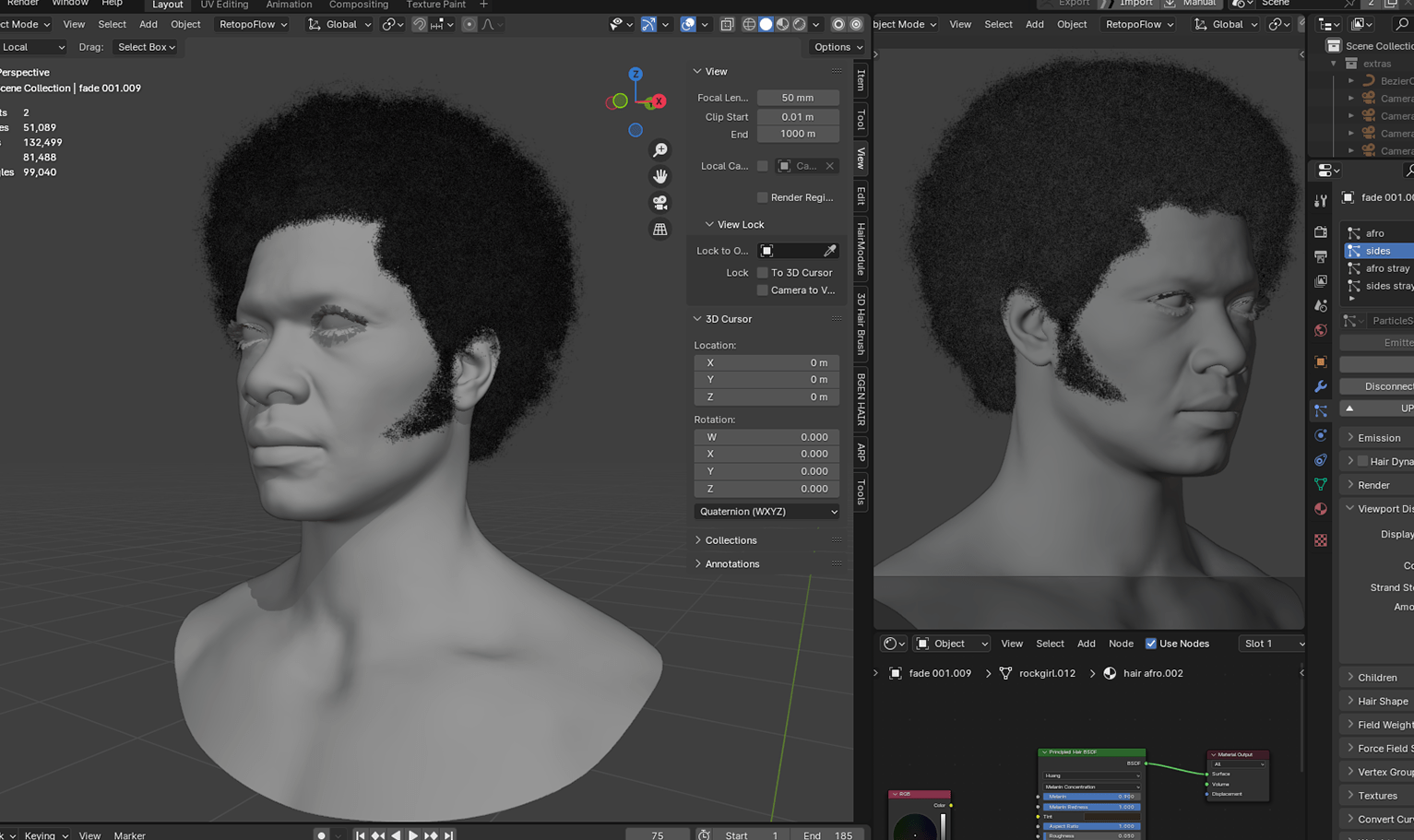Click the current frame field showing 75
Image resolution: width=1414 pixels, height=840 pixels.
(x=657, y=835)
